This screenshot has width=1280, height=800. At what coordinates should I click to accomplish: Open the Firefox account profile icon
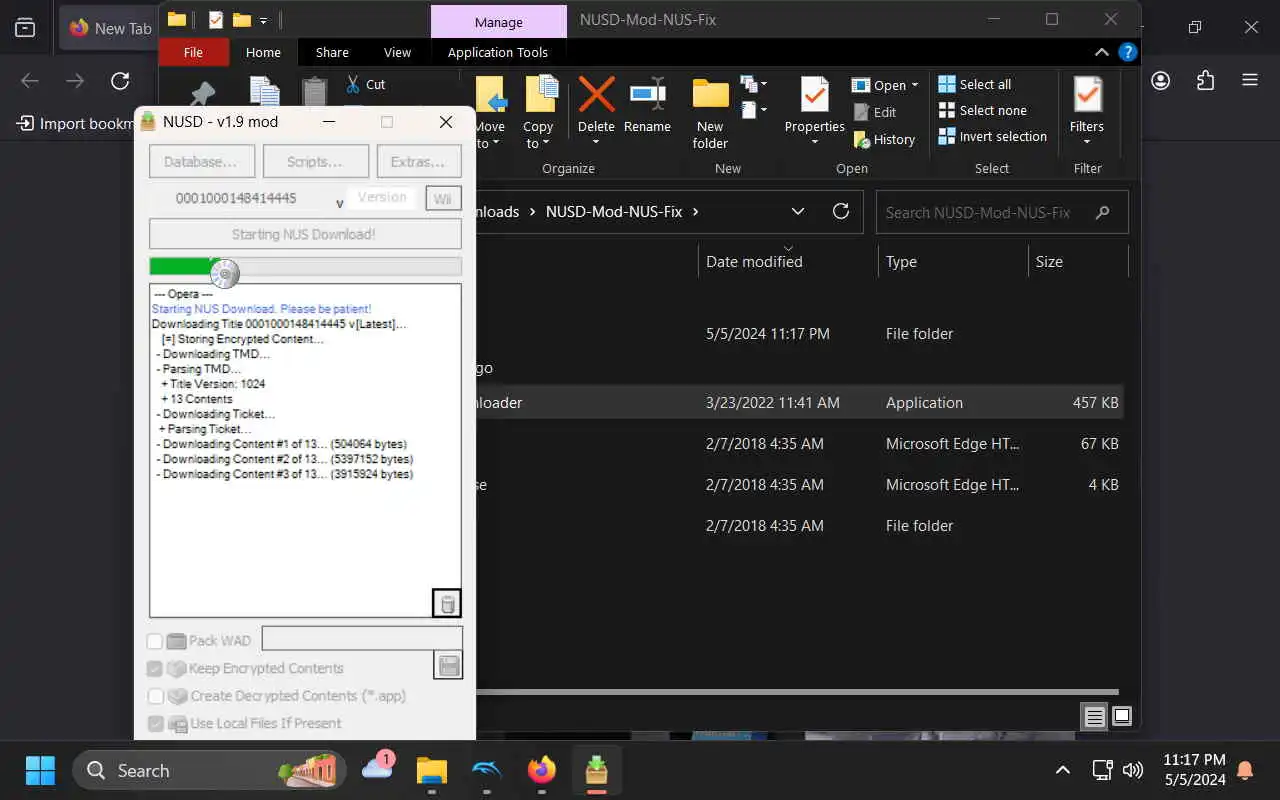(x=1161, y=81)
